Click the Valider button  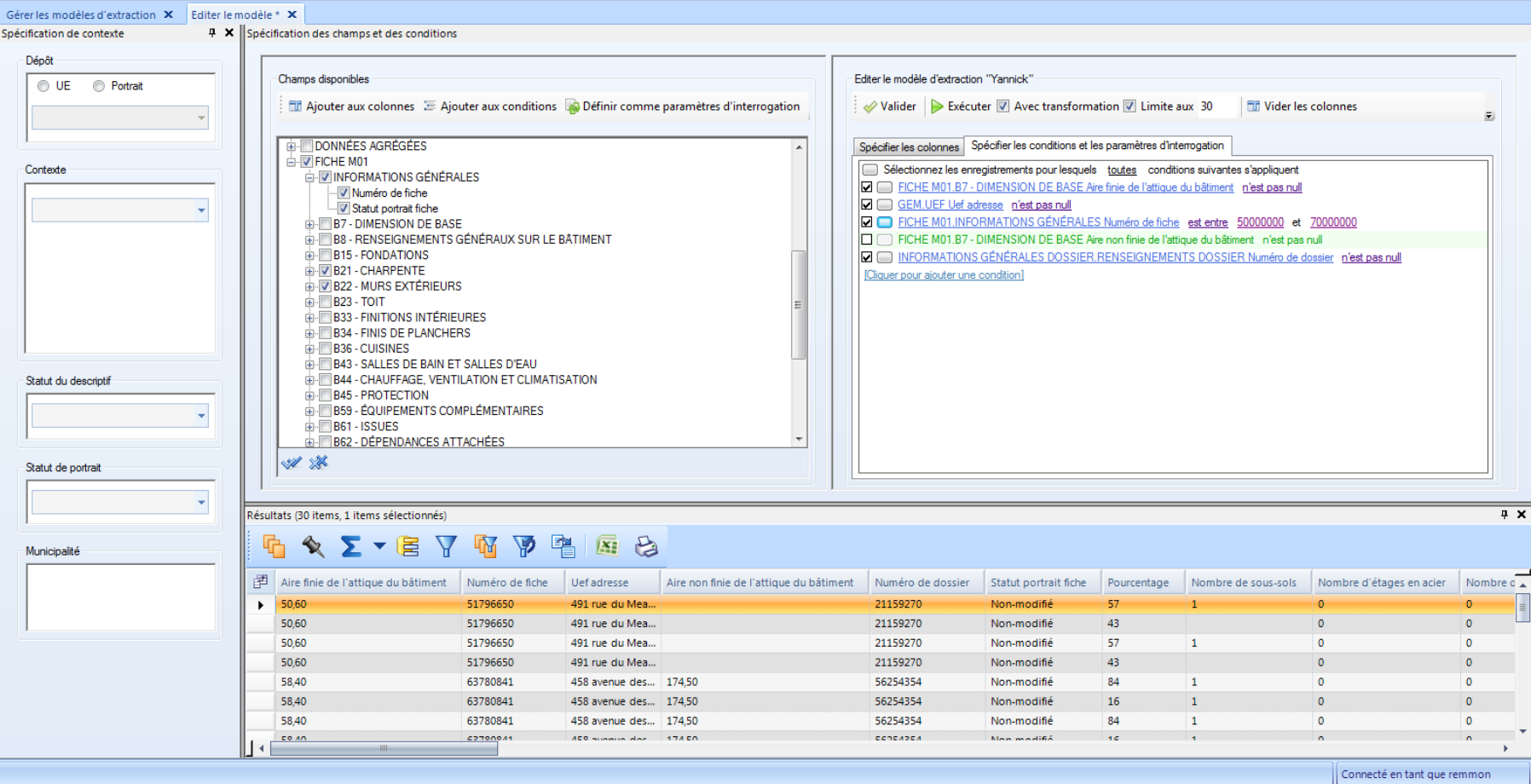[889, 107]
